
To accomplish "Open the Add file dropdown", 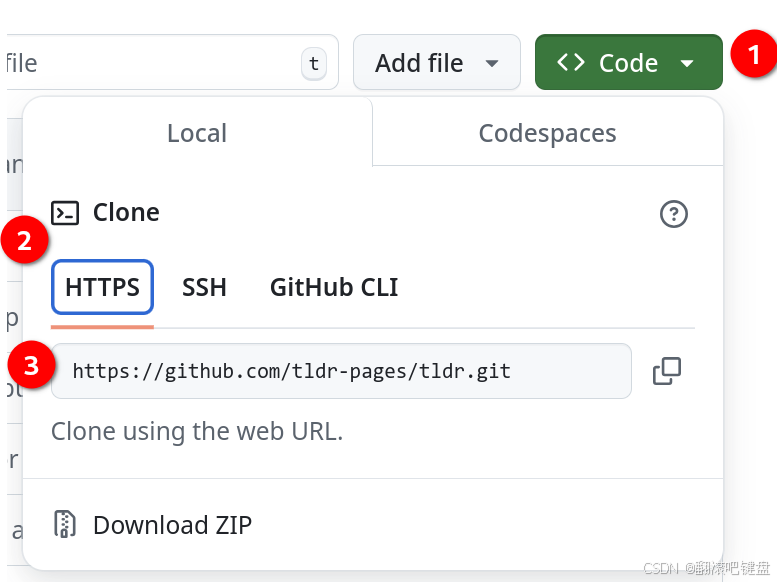I will [437, 62].
